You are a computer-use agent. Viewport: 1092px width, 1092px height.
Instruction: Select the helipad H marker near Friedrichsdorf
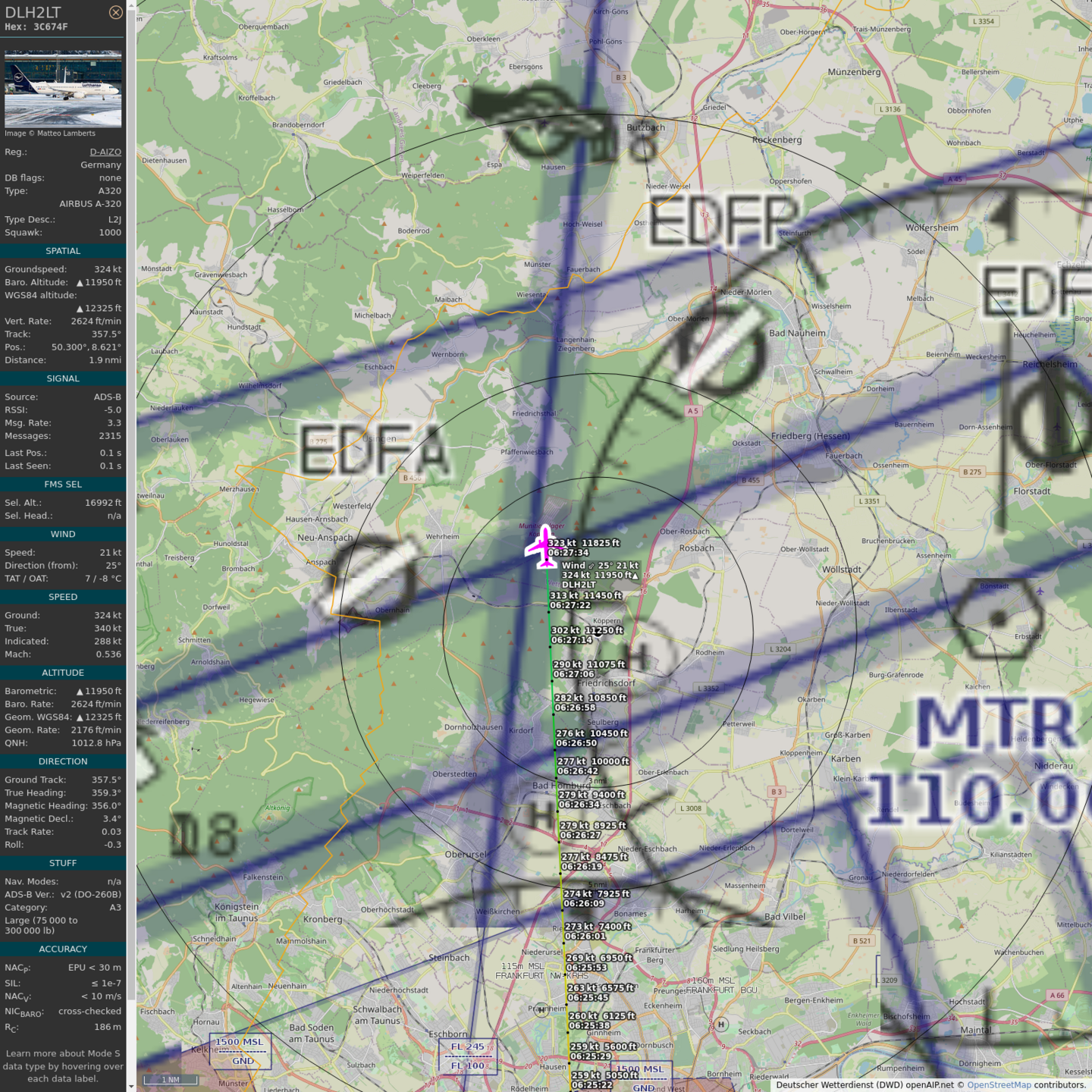(x=639, y=656)
